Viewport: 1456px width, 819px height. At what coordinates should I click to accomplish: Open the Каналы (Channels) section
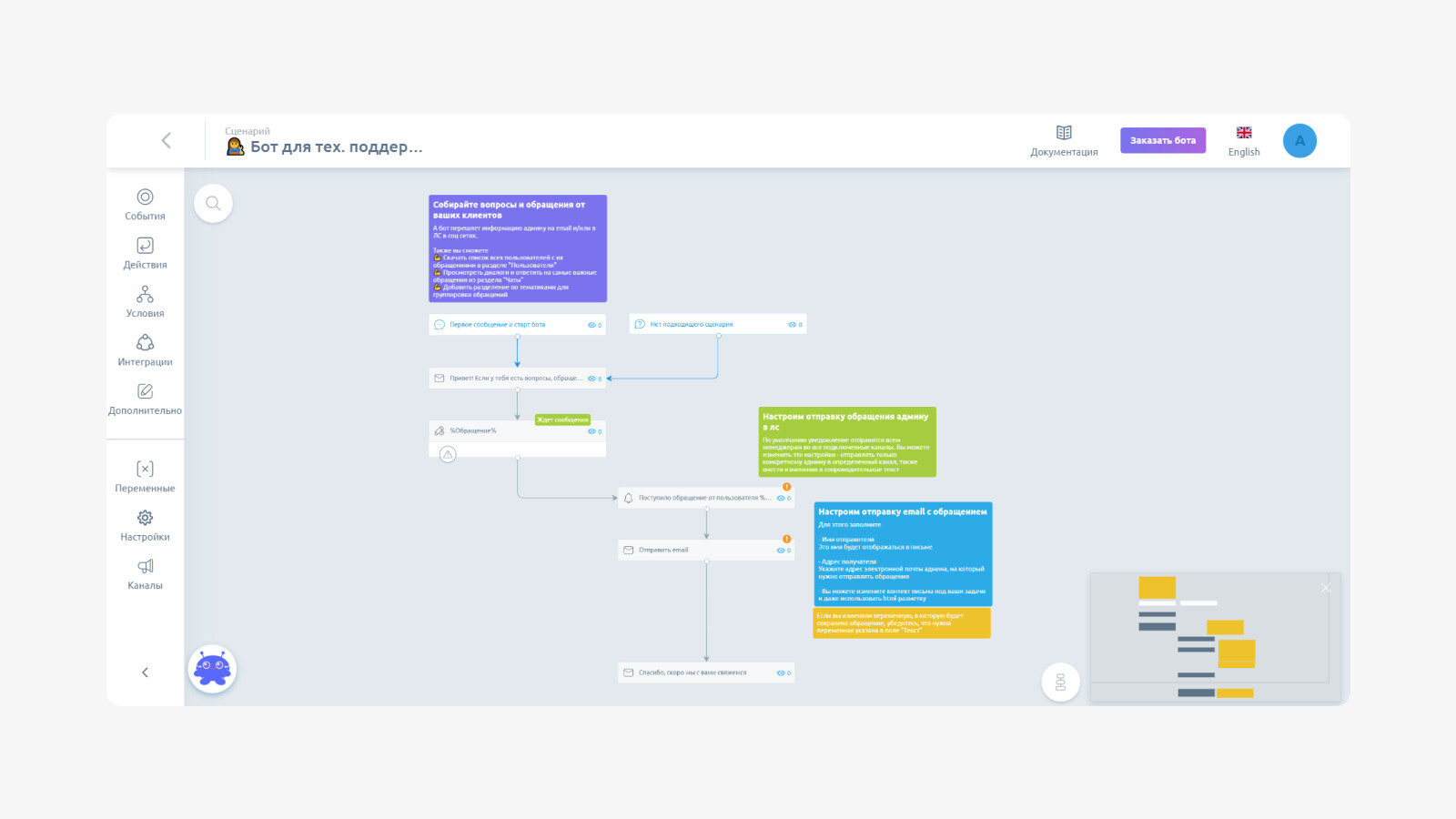(145, 573)
